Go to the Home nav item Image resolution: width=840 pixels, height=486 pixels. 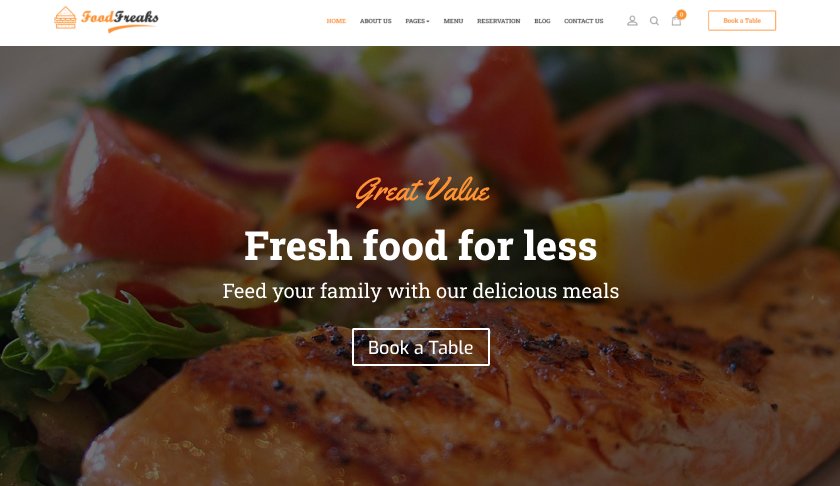click(x=336, y=21)
